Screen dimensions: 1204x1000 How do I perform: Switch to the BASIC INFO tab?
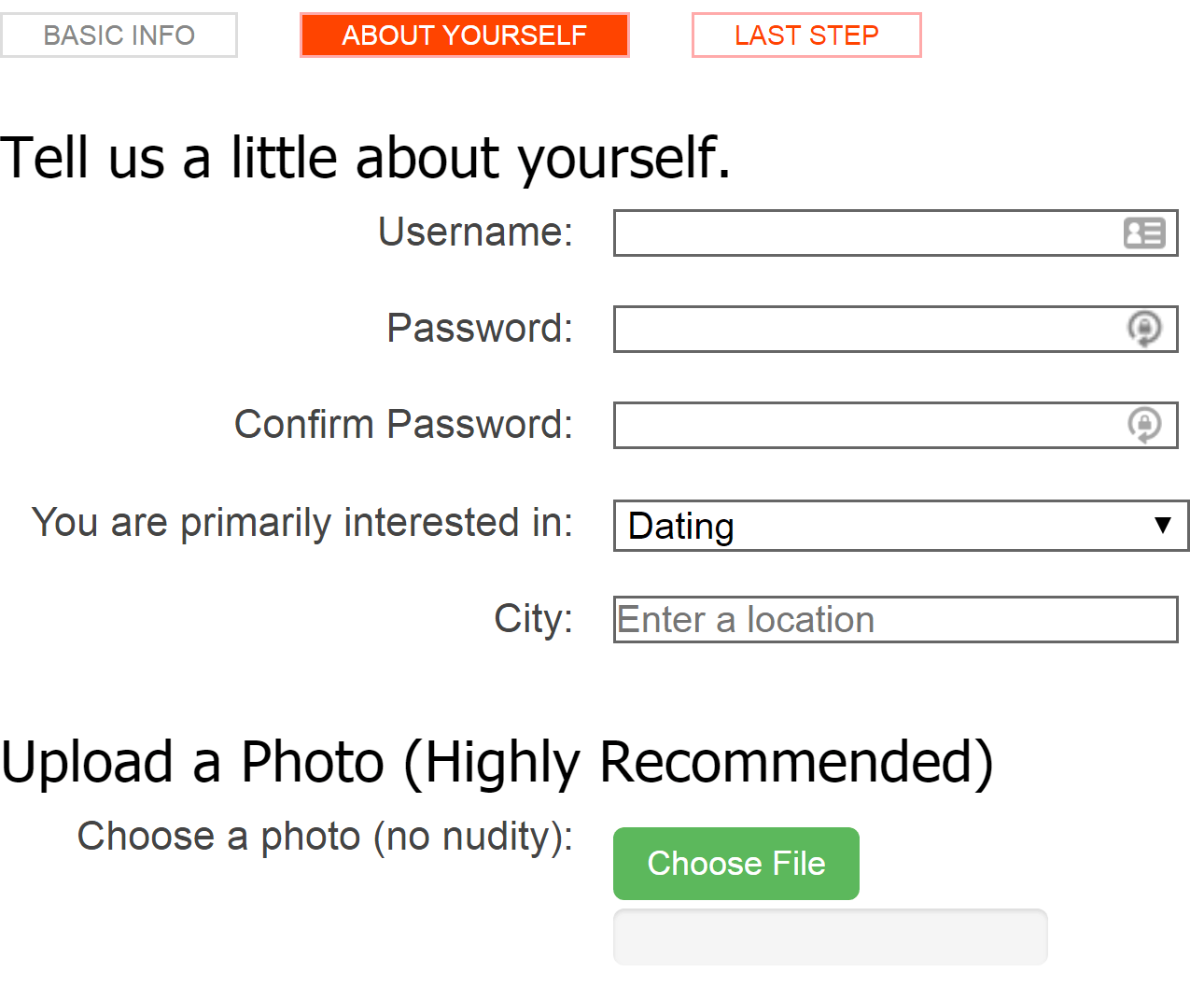[x=119, y=35]
